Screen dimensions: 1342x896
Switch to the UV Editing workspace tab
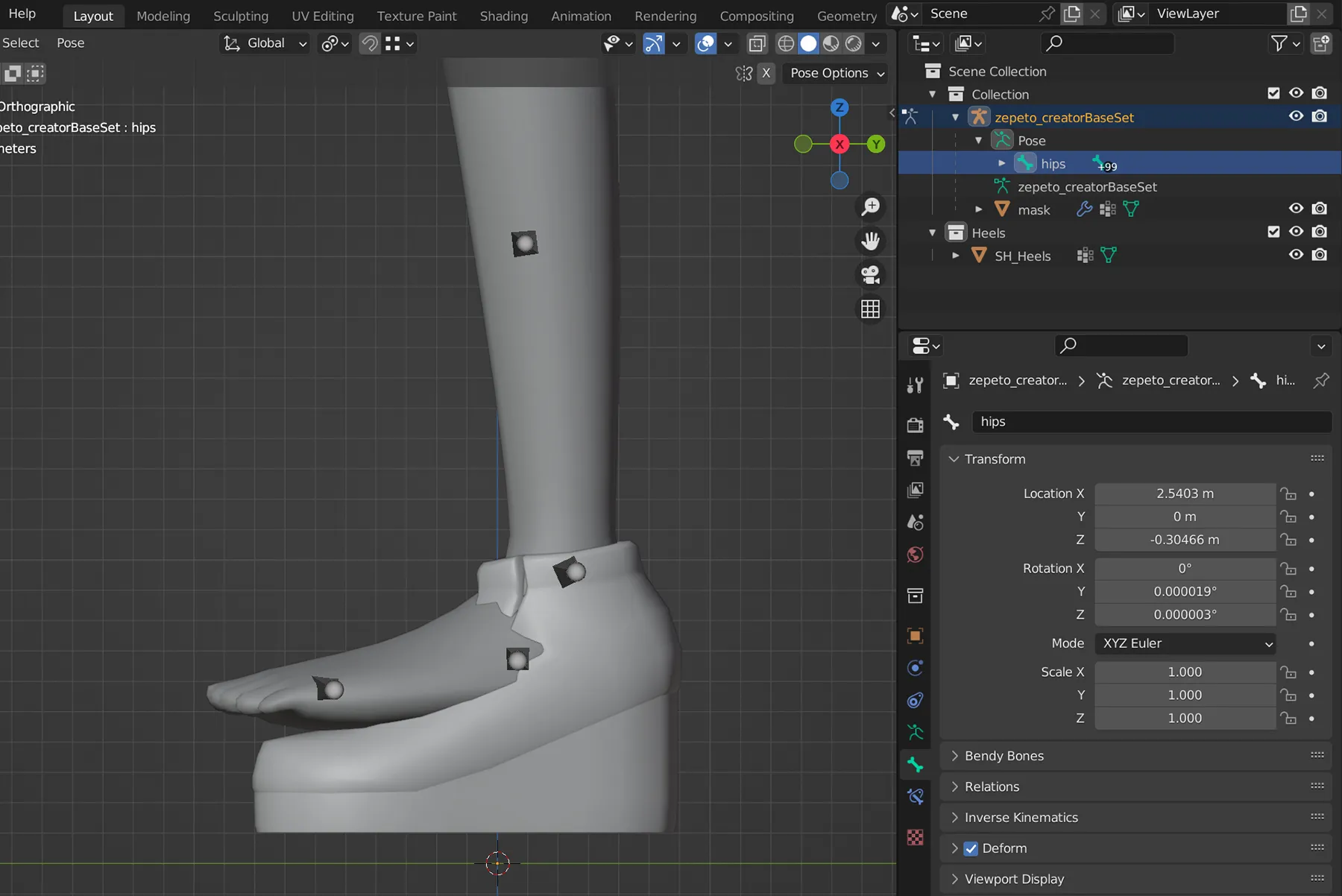pyautogui.click(x=322, y=16)
